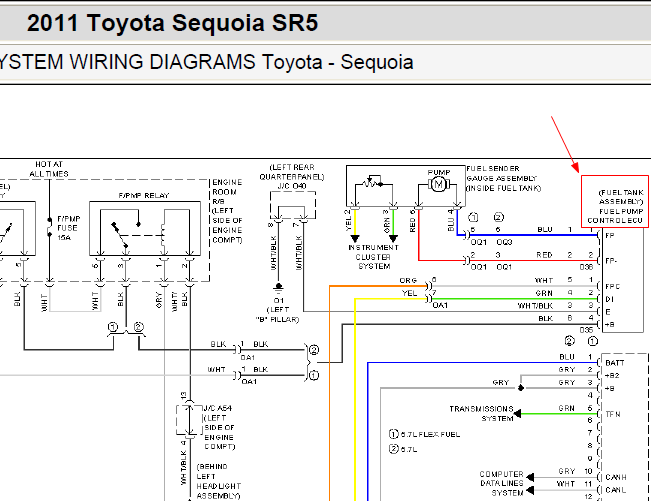Click the "GRY" label on the CANH wire
This screenshot has height=501, width=651.
pyautogui.click(x=566, y=472)
